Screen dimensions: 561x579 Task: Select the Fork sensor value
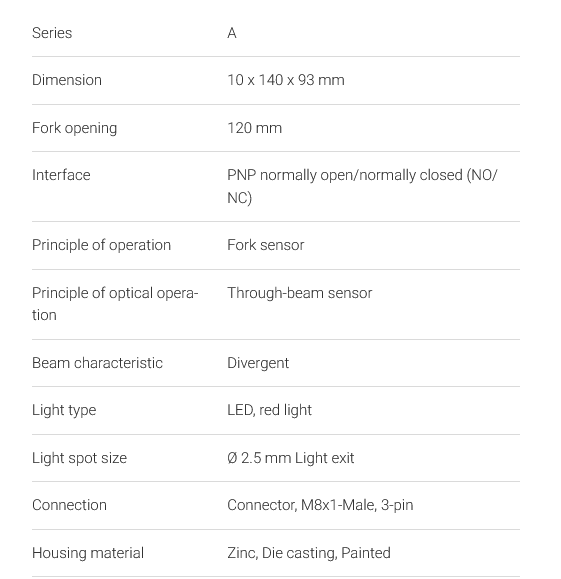pos(266,245)
